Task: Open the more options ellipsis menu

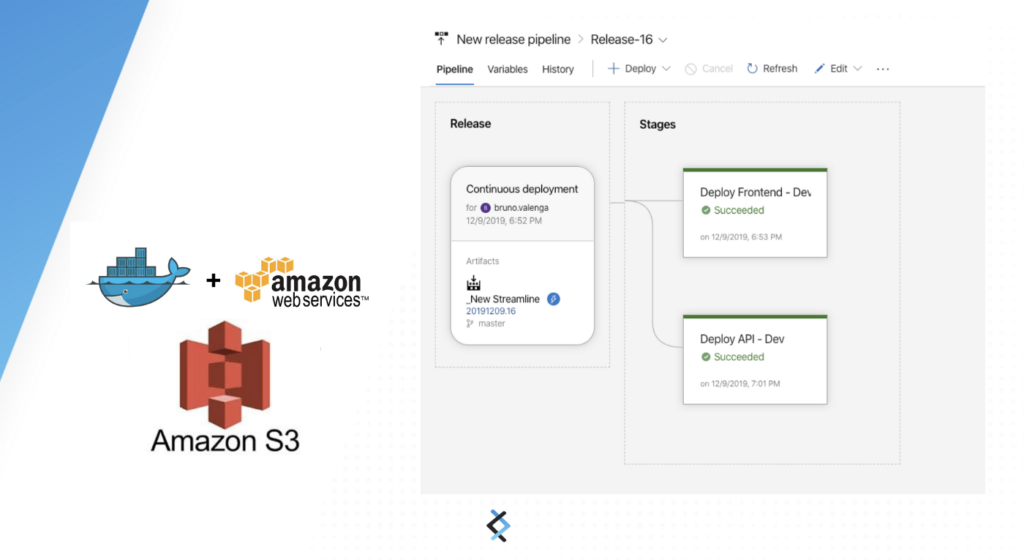Action: (883, 69)
